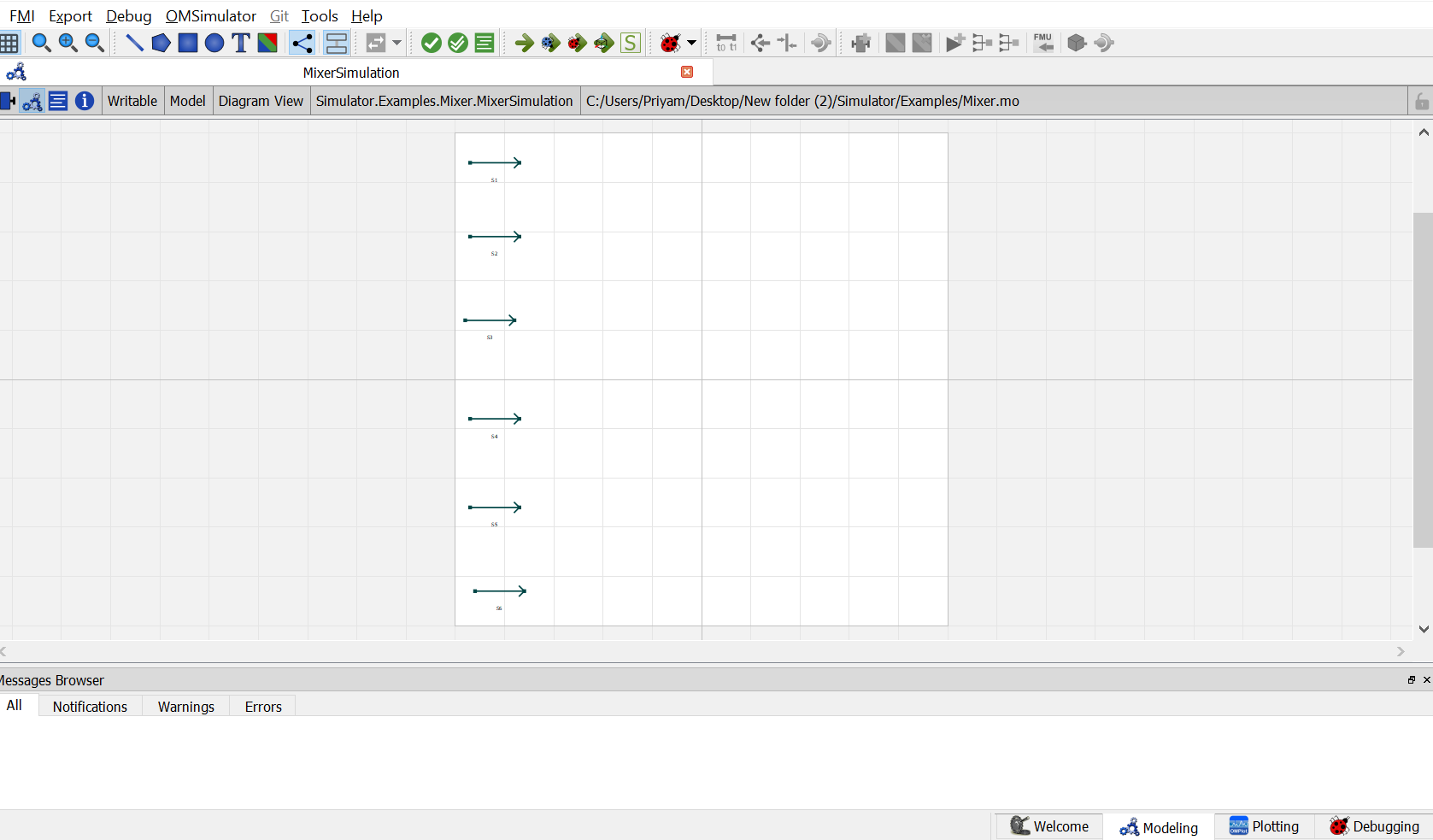Switch to Plotting perspective
The width and height of the screenshot is (1433, 840).
[x=1264, y=826]
